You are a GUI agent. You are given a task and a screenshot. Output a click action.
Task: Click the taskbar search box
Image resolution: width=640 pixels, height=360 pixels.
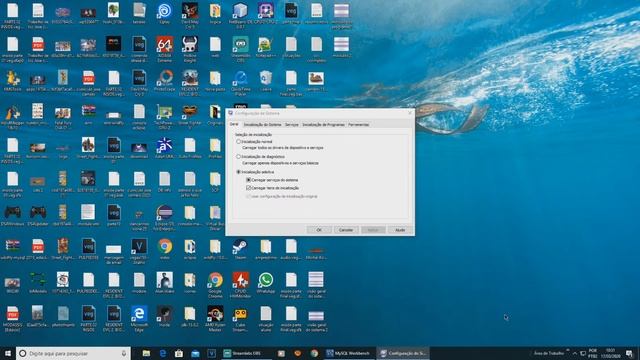[x=73, y=353]
